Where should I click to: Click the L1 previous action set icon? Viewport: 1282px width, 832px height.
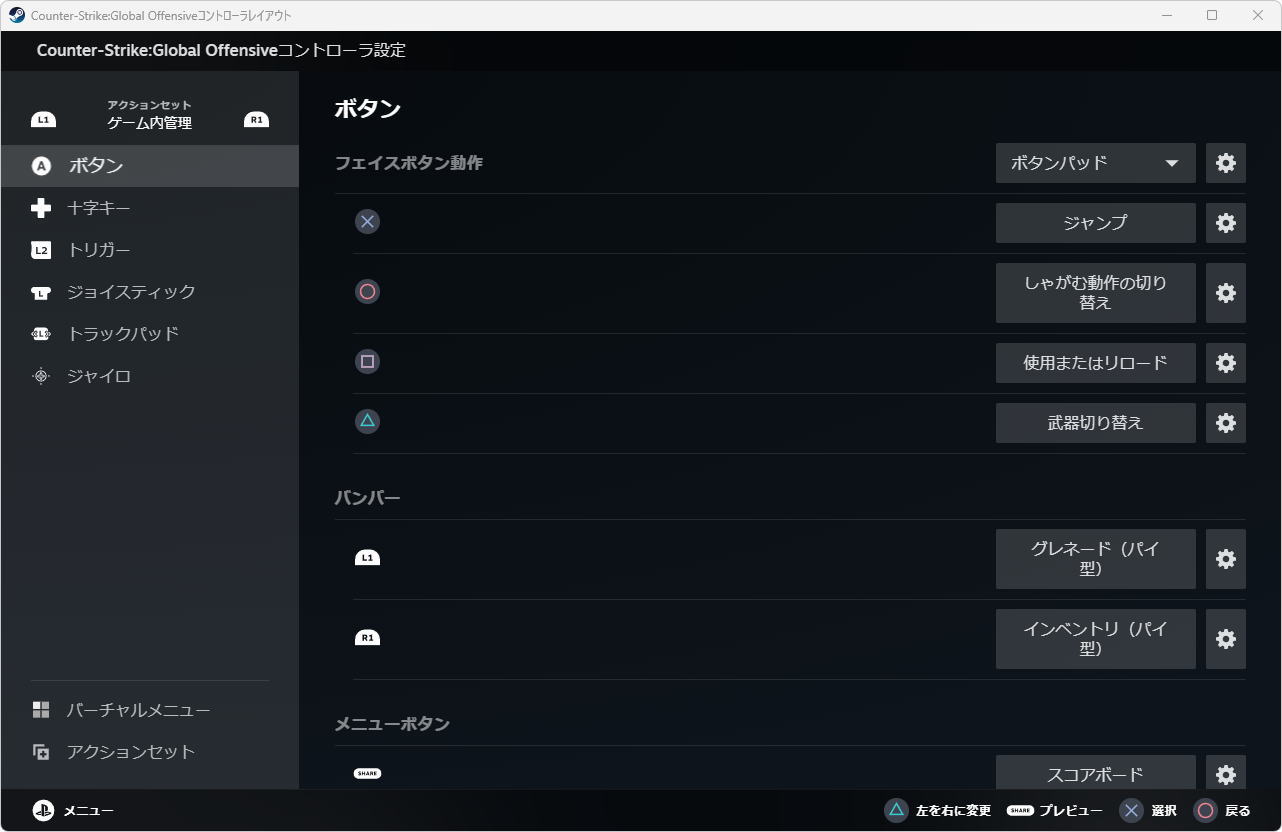click(43, 120)
